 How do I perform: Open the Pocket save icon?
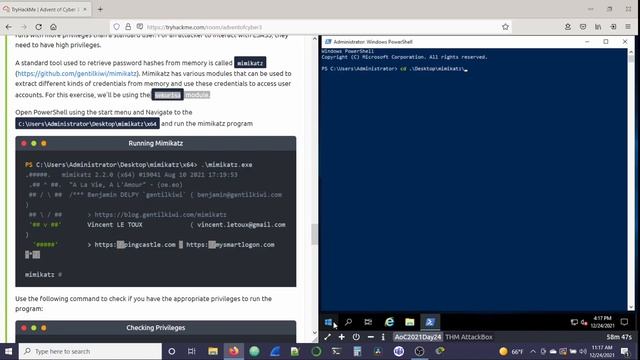pyautogui.click(x=583, y=27)
